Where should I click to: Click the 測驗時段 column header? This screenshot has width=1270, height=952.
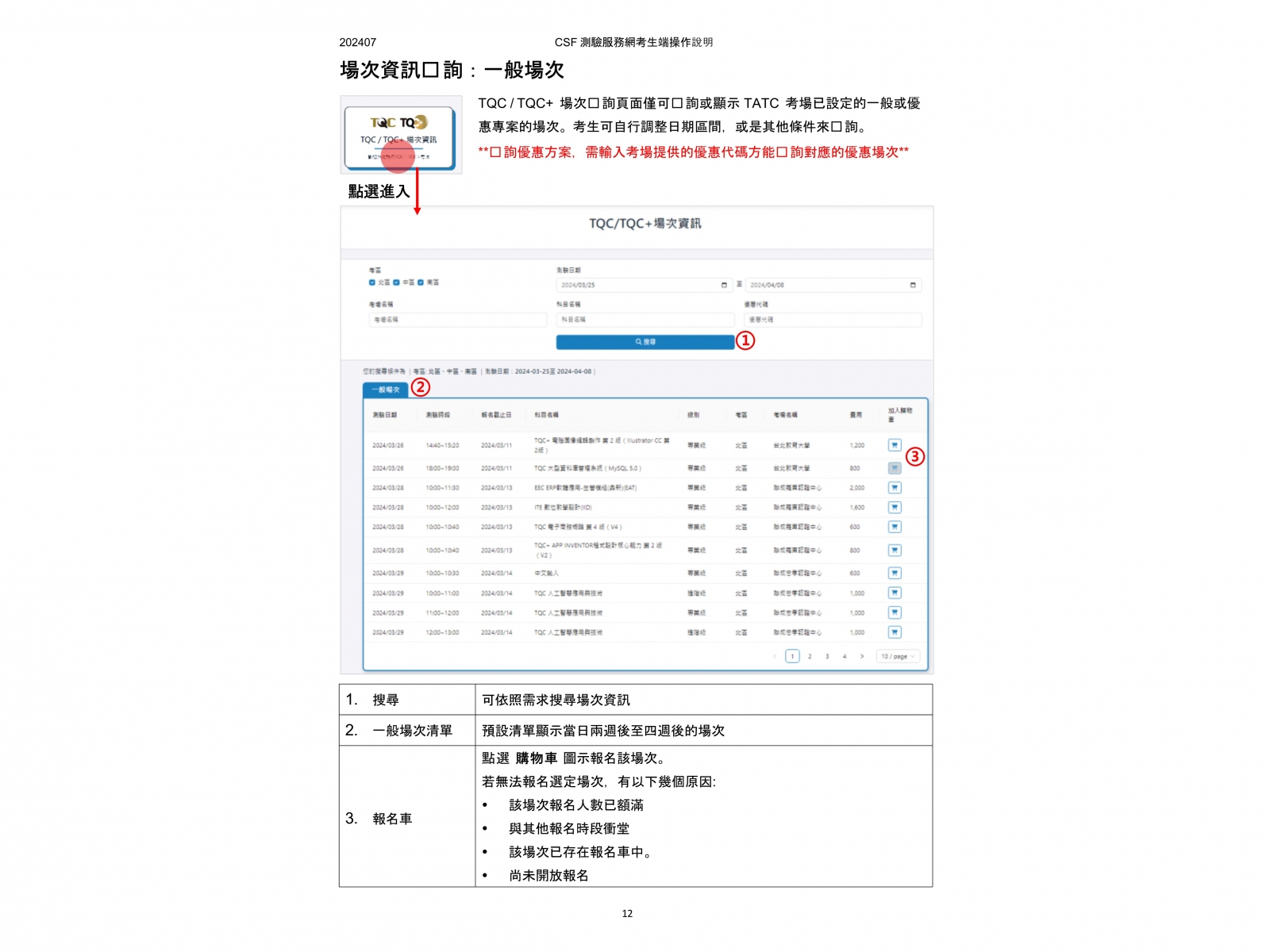tap(438, 415)
